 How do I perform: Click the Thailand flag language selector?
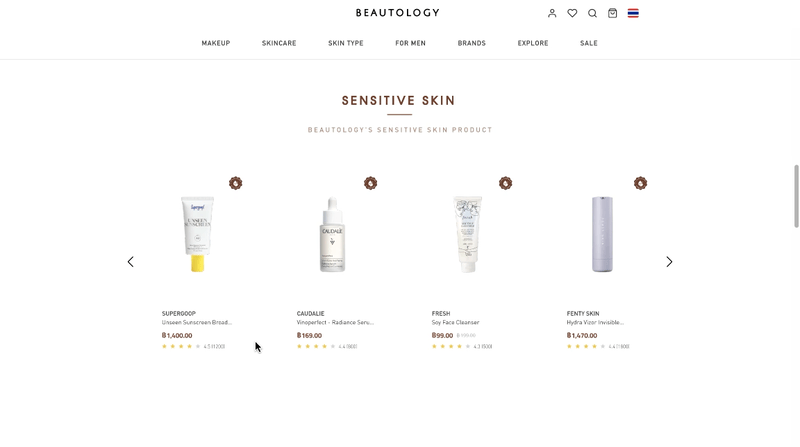633,13
